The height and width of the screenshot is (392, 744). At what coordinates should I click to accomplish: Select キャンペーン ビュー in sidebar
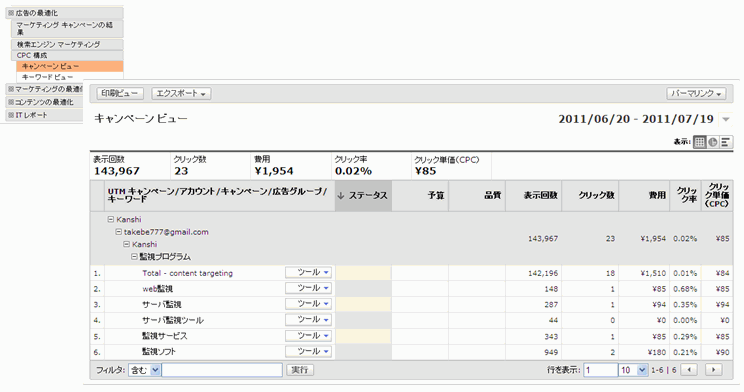[x=70, y=66]
